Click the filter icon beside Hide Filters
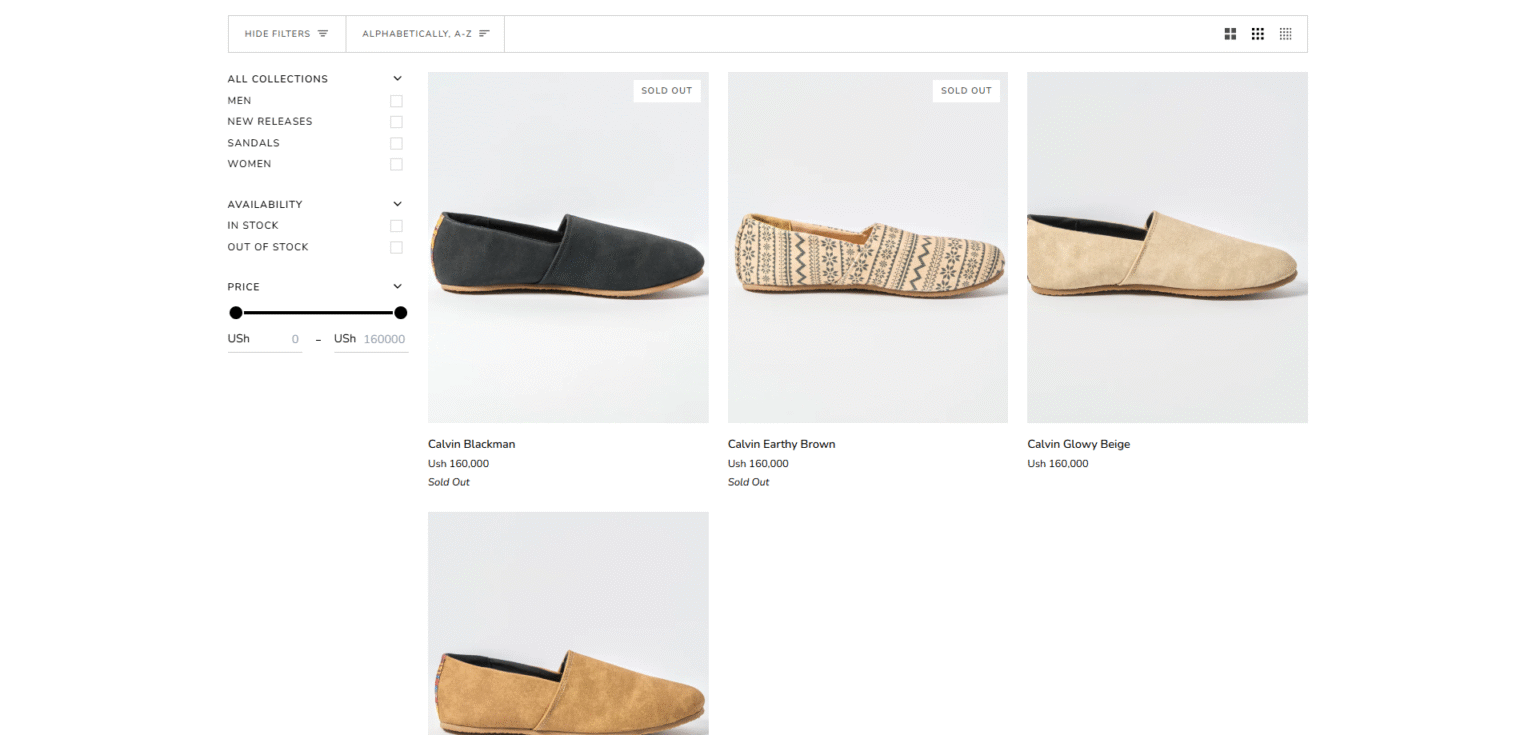The width and height of the screenshot is (1536, 735). [325, 33]
